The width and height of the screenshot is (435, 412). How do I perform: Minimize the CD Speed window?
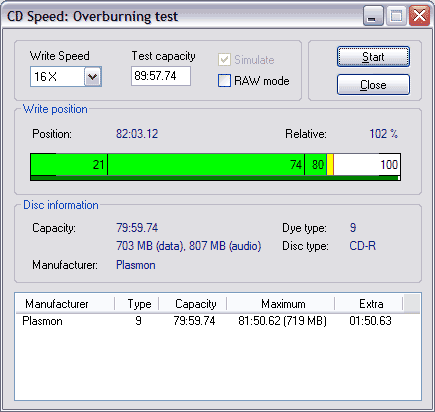click(x=373, y=16)
